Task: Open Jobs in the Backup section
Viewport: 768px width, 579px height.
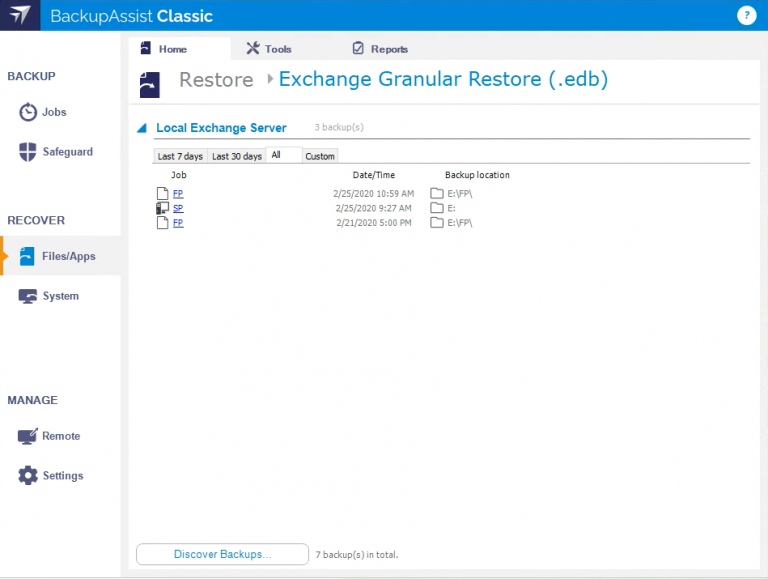Action: pyautogui.click(x=43, y=112)
